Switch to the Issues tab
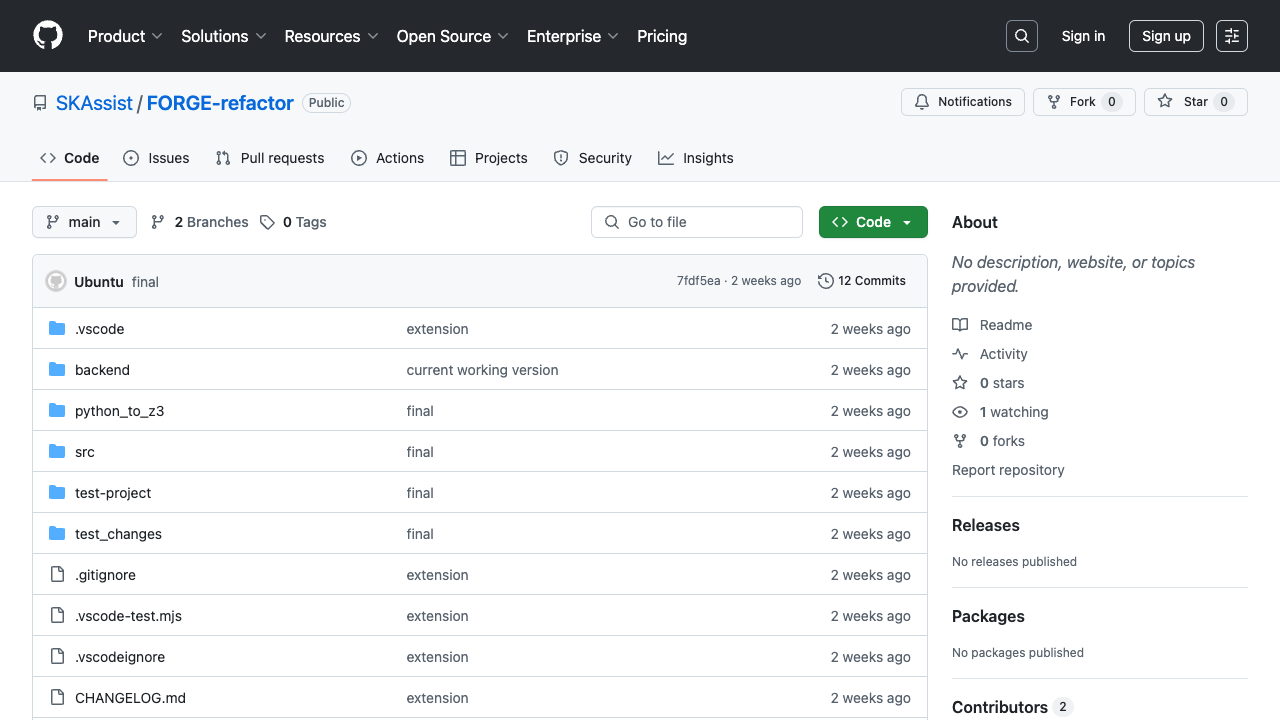This screenshot has height=720, width=1280. pyautogui.click(x=156, y=158)
